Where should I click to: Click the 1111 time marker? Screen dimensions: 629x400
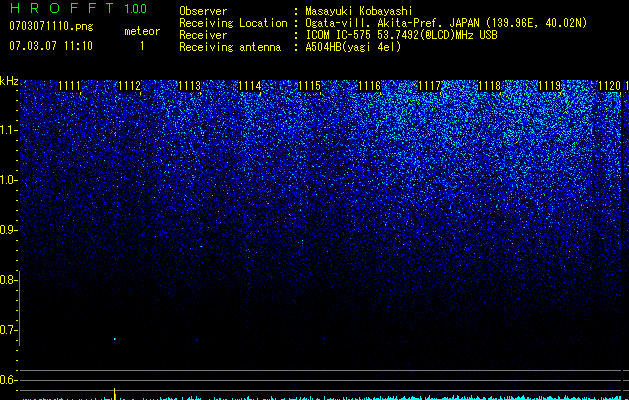click(69, 86)
